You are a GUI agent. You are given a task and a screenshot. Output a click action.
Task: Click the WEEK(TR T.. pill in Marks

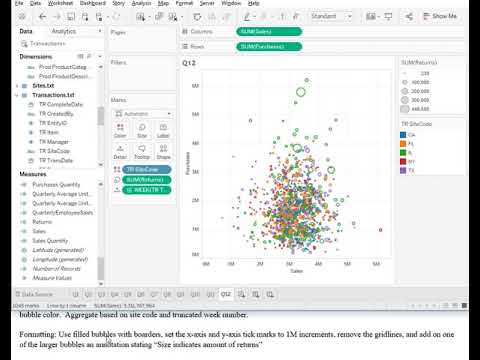point(147,190)
